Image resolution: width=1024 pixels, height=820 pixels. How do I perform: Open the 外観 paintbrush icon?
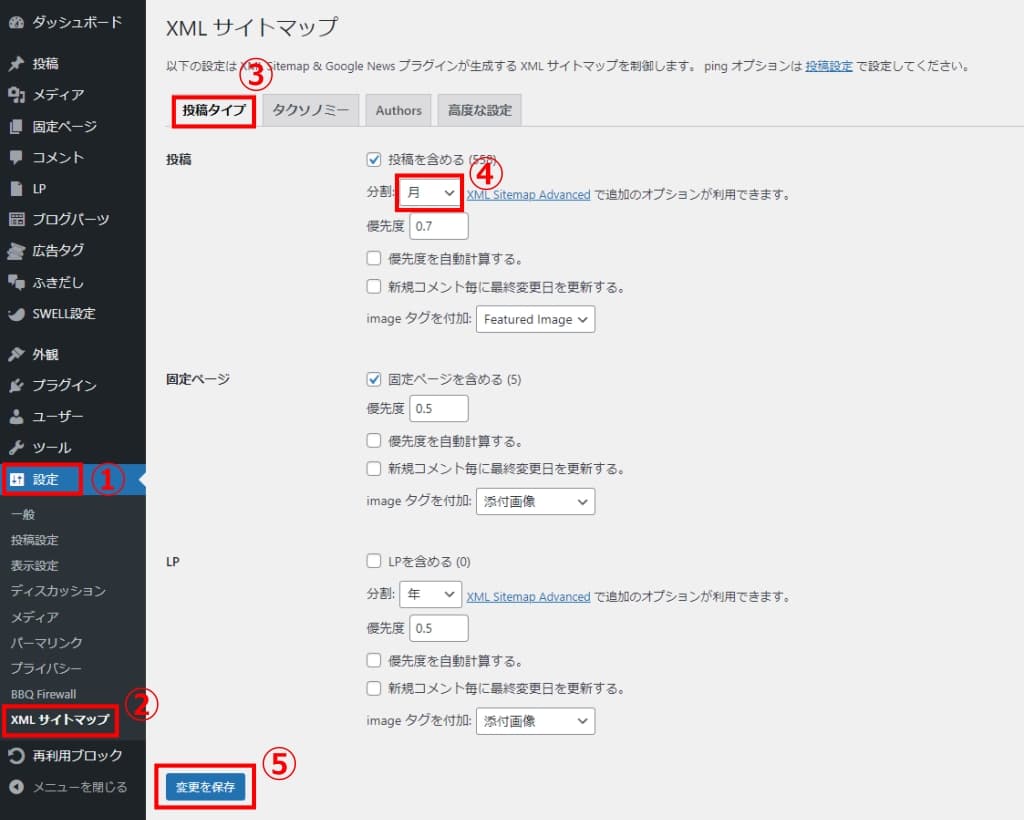click(16, 355)
